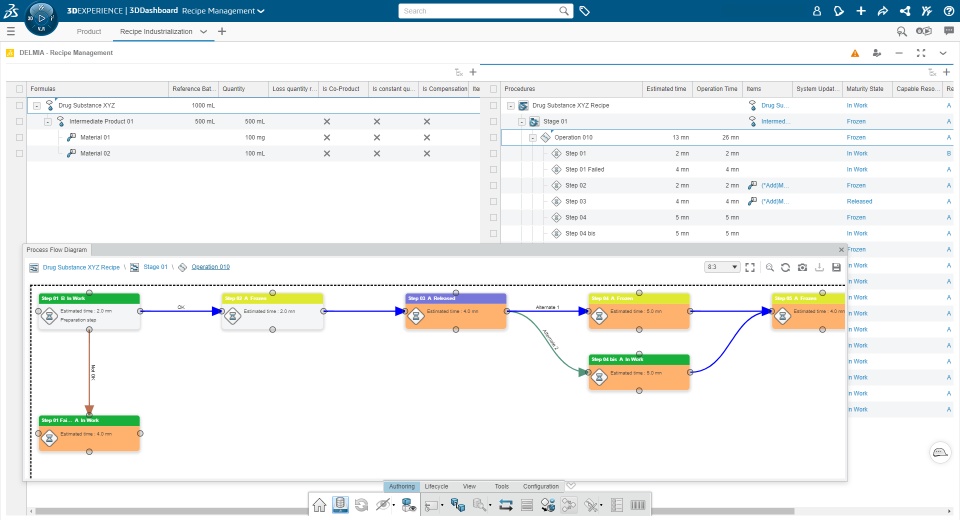Switch to the Product tab
Image resolution: width=960 pixels, height=520 pixels.
[89, 31]
